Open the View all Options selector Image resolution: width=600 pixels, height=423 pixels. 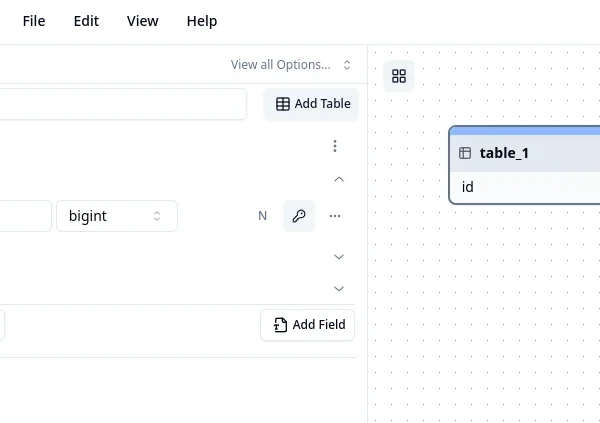point(291,65)
